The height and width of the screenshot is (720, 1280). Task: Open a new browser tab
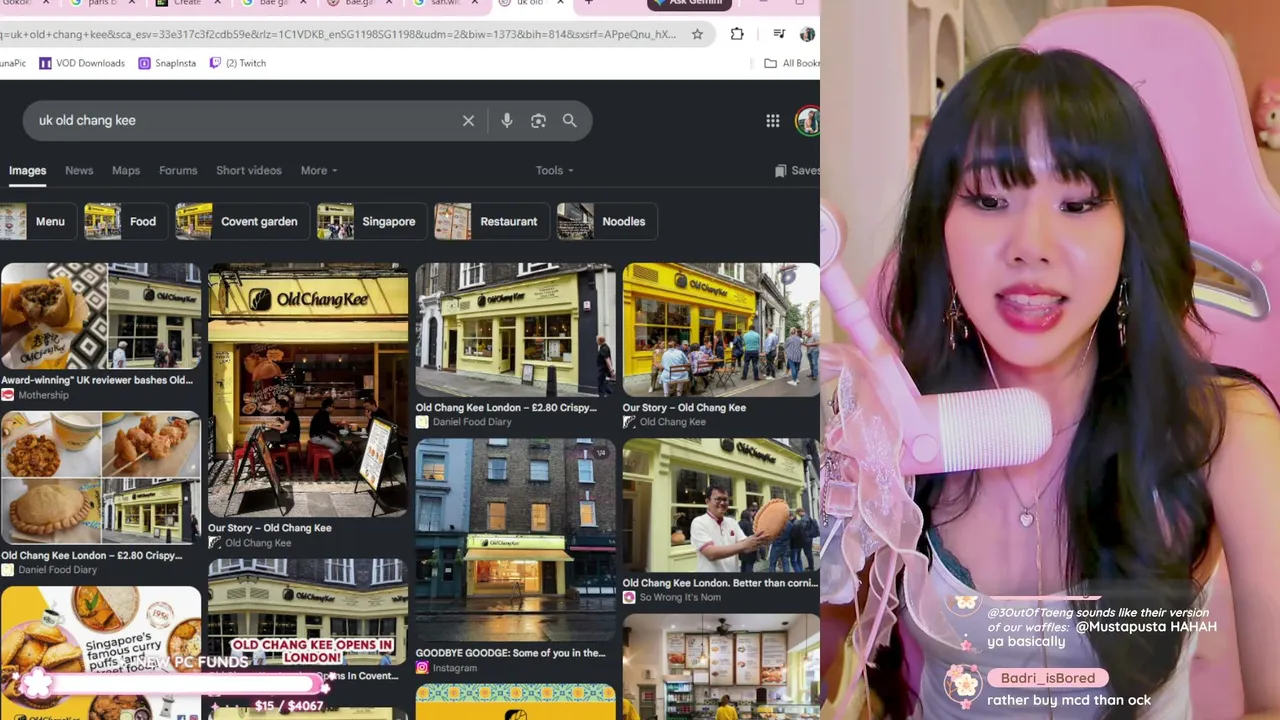click(x=589, y=3)
